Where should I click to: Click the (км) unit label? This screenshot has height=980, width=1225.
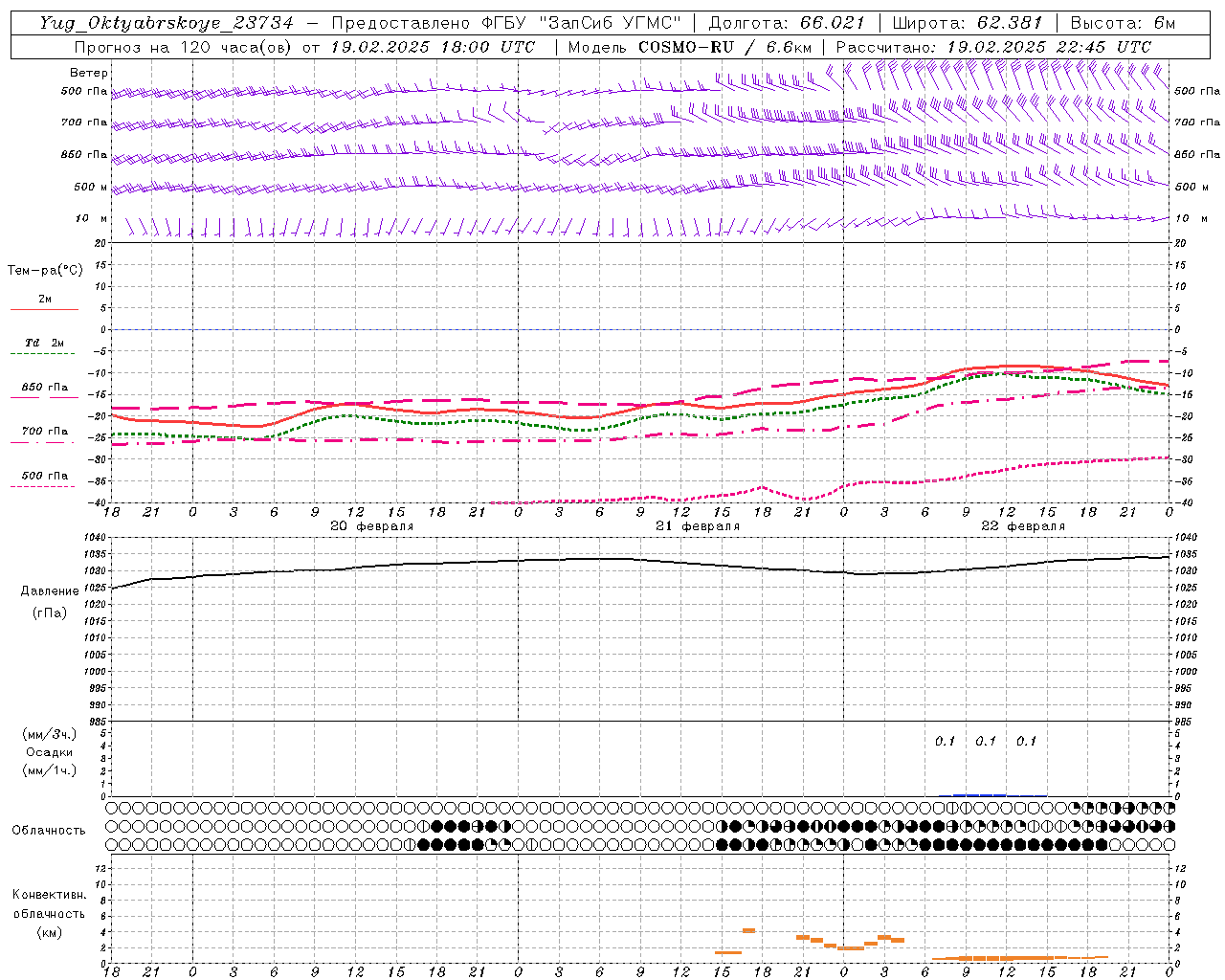(50, 932)
